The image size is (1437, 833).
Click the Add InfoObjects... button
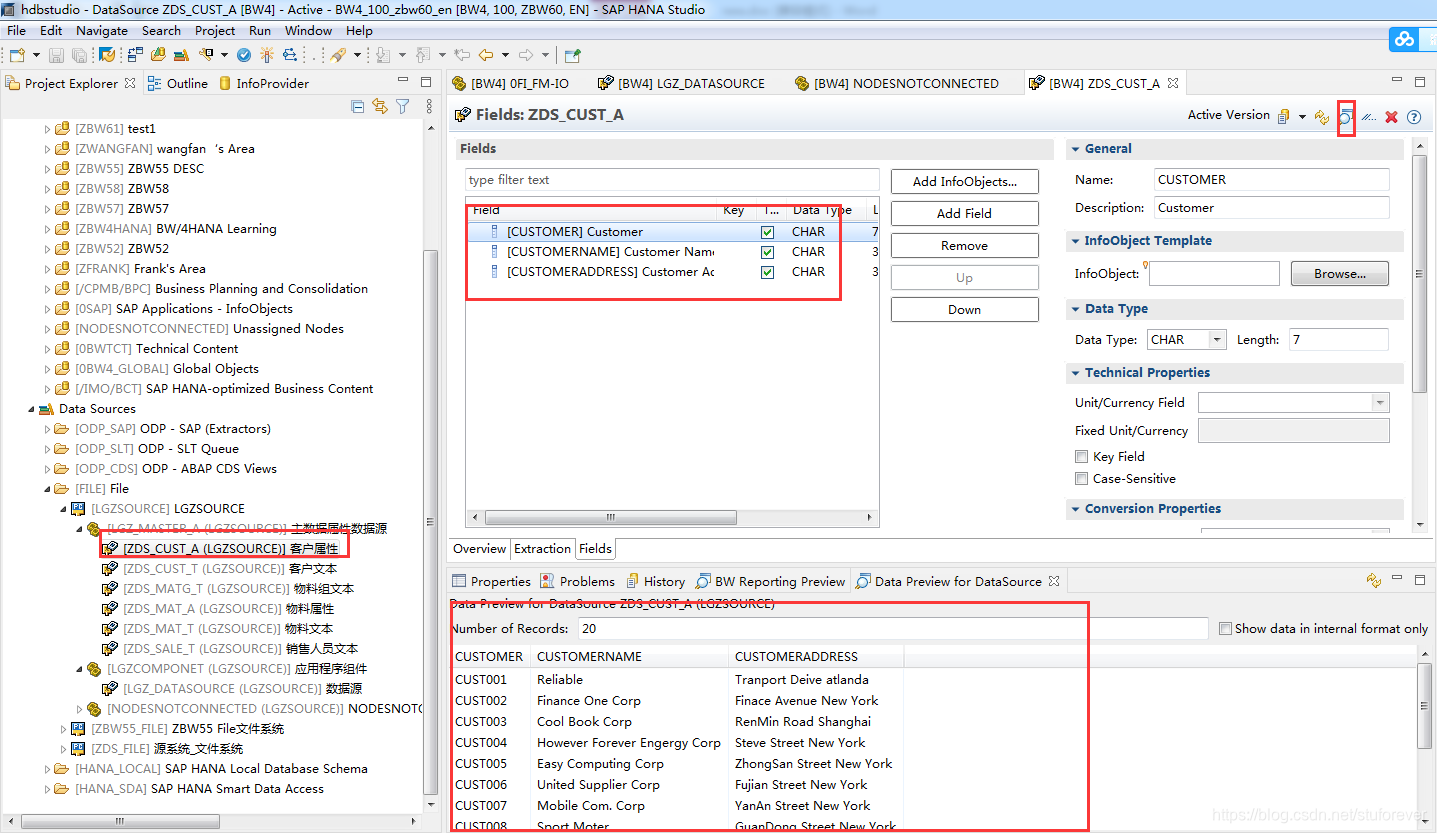964,181
